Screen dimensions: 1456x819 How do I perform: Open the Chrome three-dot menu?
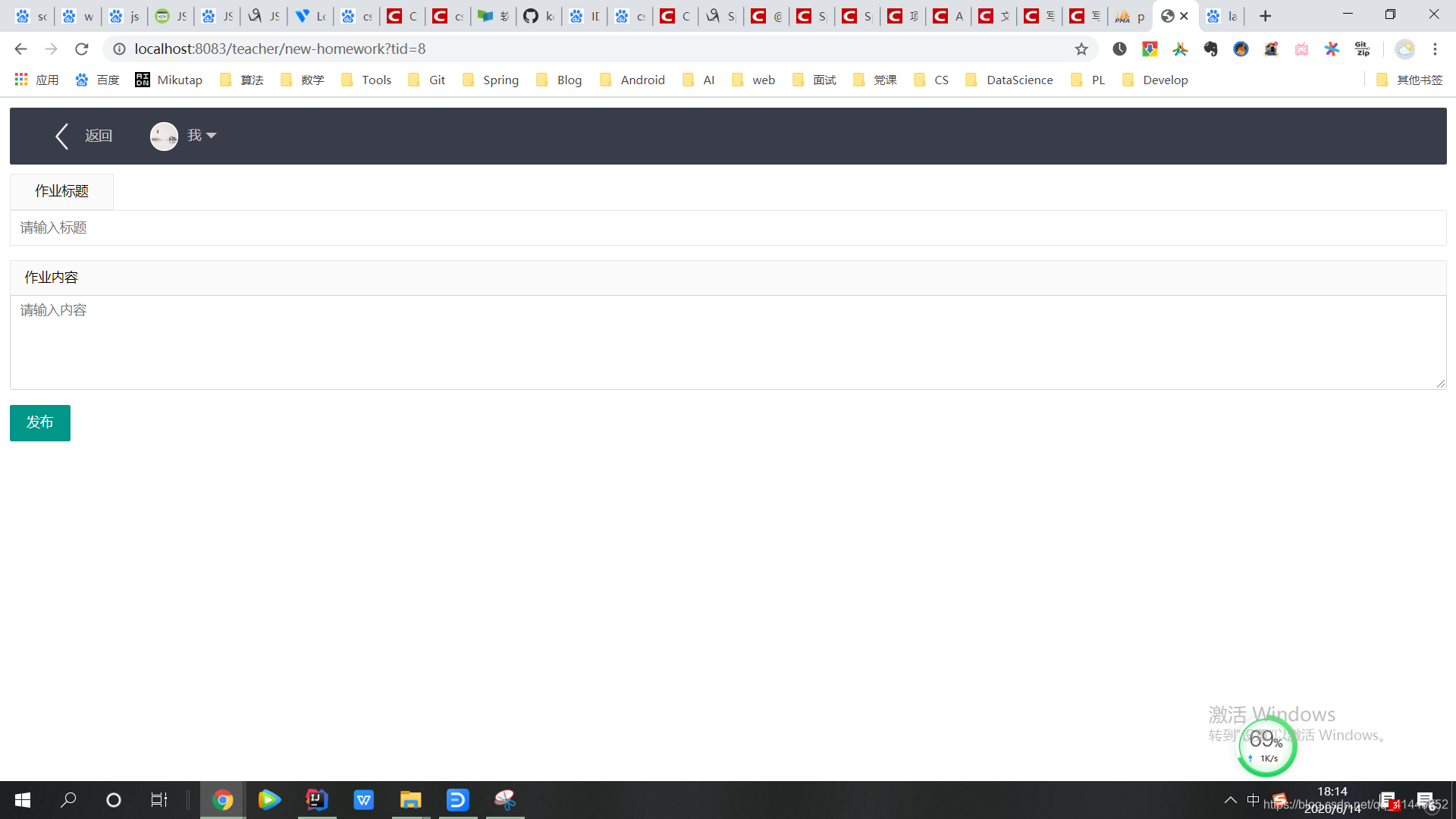(x=1435, y=49)
